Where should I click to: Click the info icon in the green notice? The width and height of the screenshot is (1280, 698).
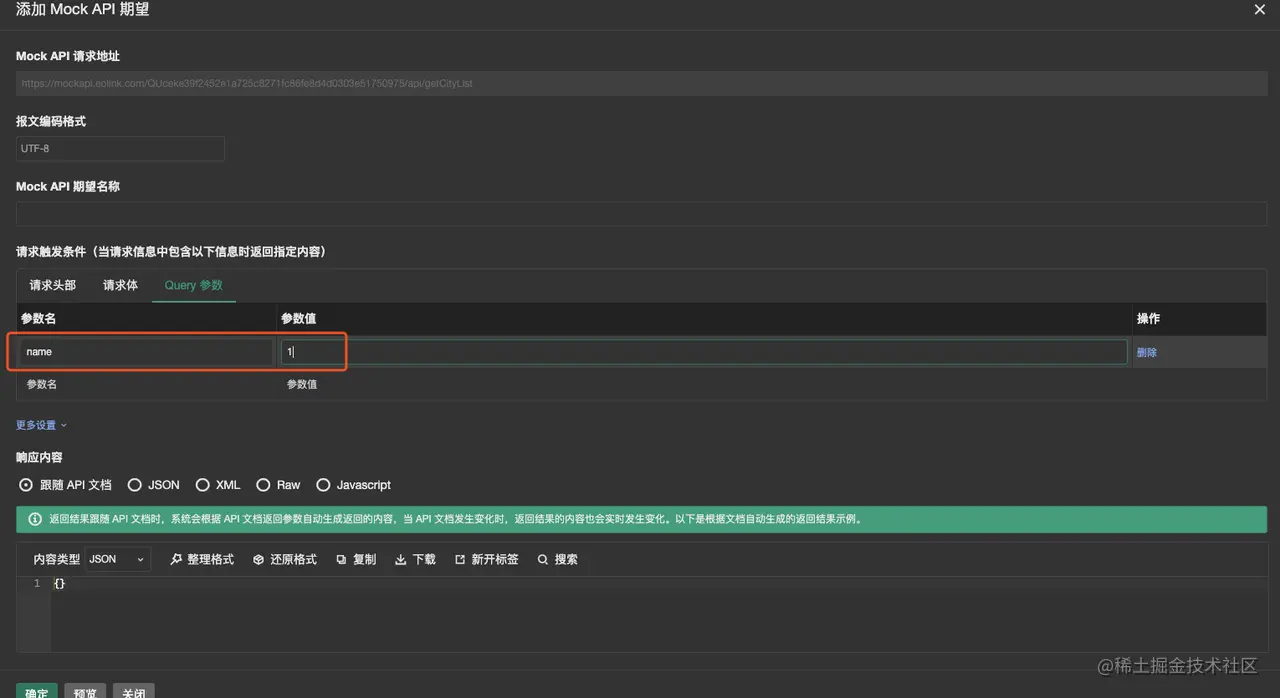point(35,520)
